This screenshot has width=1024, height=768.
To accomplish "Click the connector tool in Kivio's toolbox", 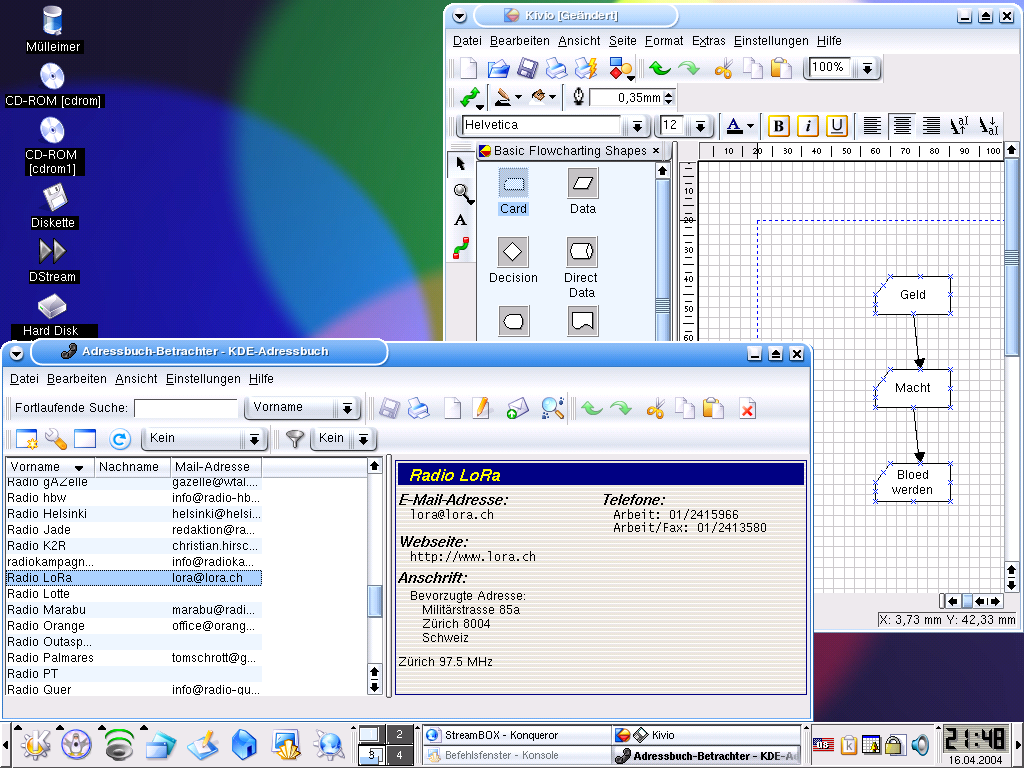I will (x=461, y=248).
